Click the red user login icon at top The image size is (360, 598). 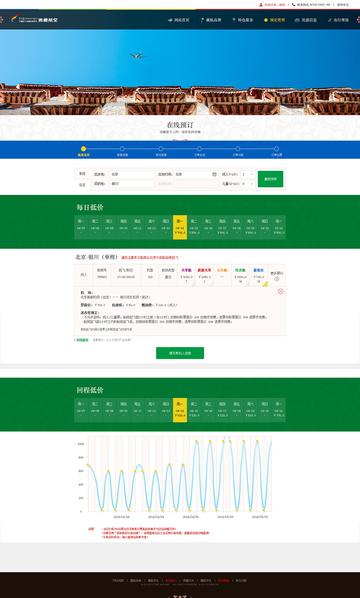point(261,5)
